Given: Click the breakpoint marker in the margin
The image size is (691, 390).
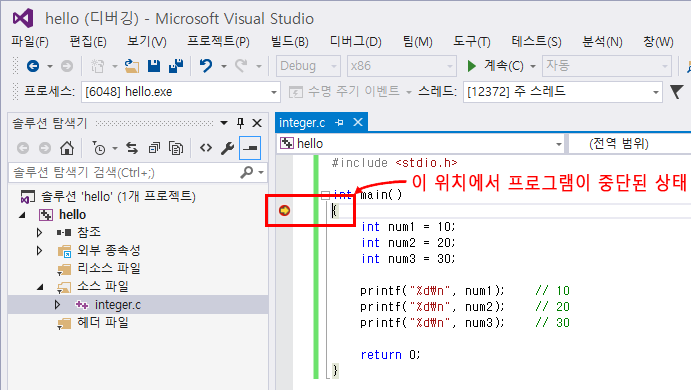Looking at the screenshot, I should click(285, 211).
